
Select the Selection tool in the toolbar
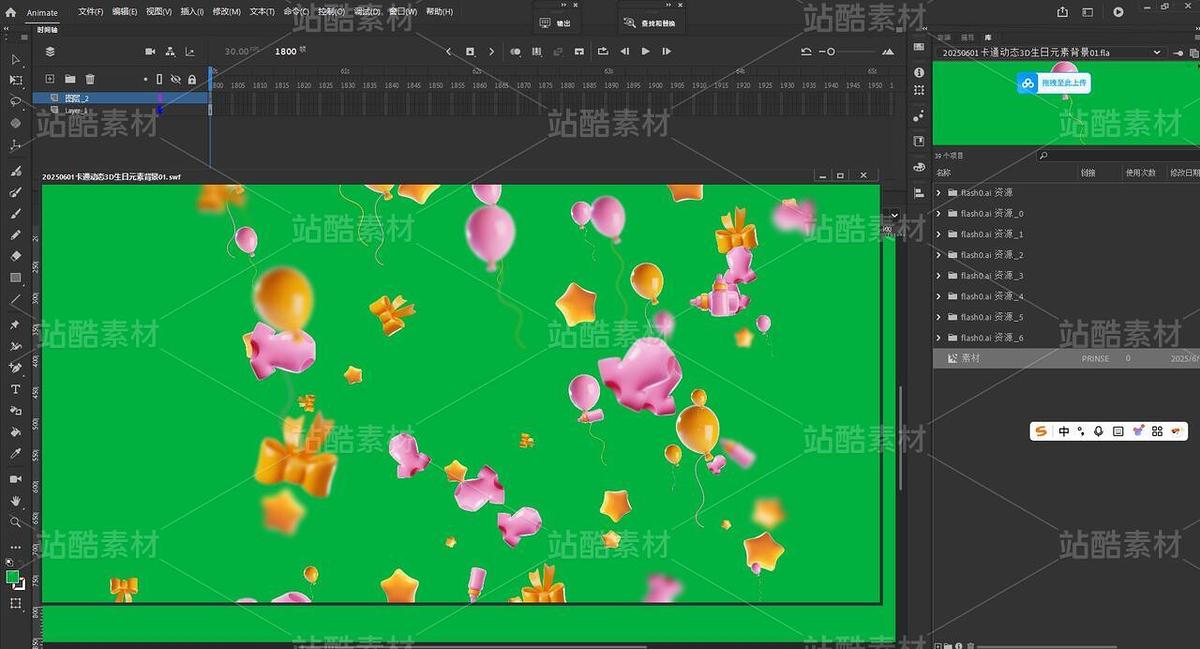click(x=15, y=60)
